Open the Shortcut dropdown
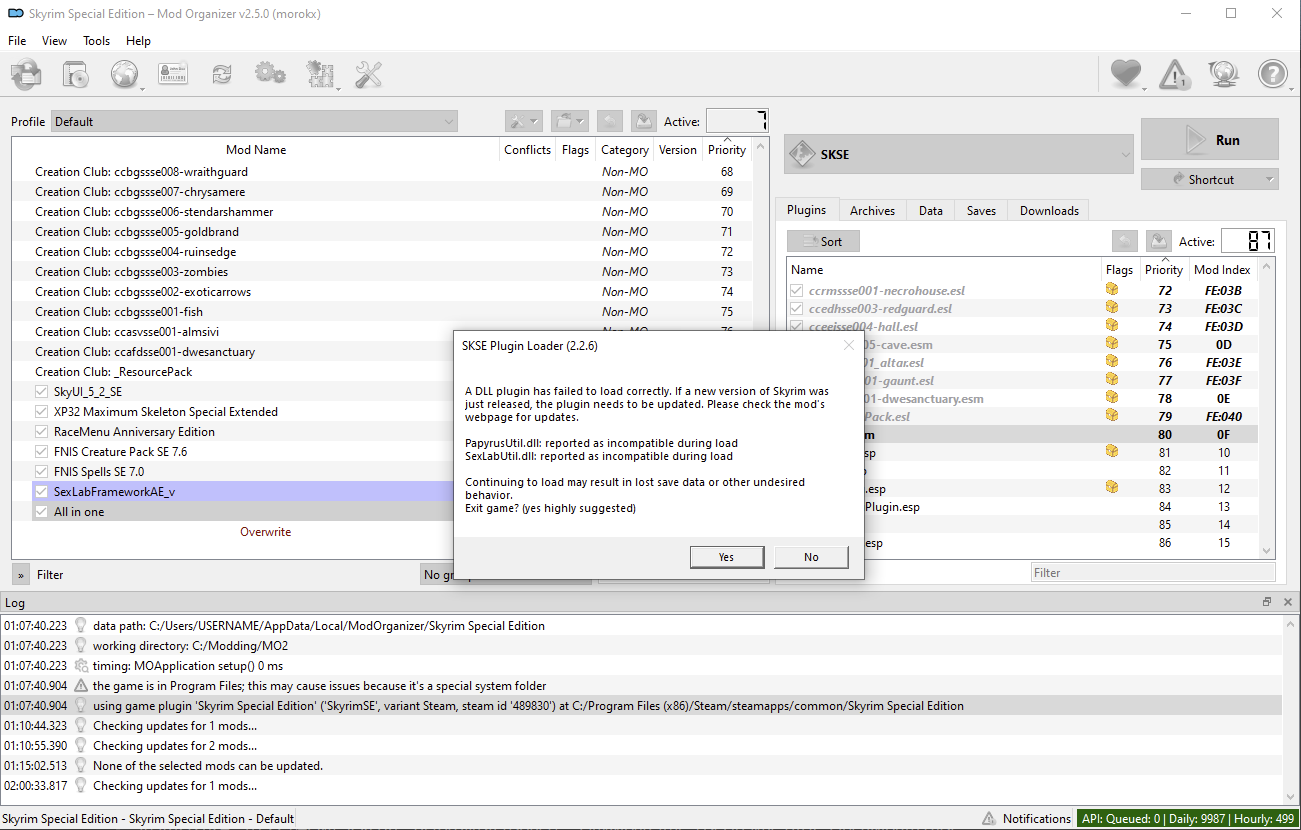The image size is (1301, 830). pyautogui.click(x=1210, y=180)
